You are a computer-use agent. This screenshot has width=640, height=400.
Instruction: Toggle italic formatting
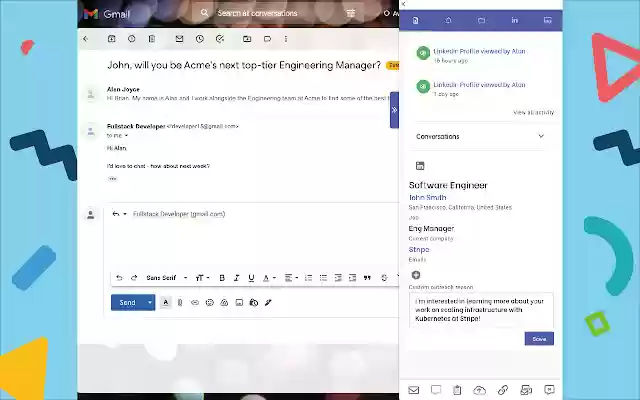236,278
